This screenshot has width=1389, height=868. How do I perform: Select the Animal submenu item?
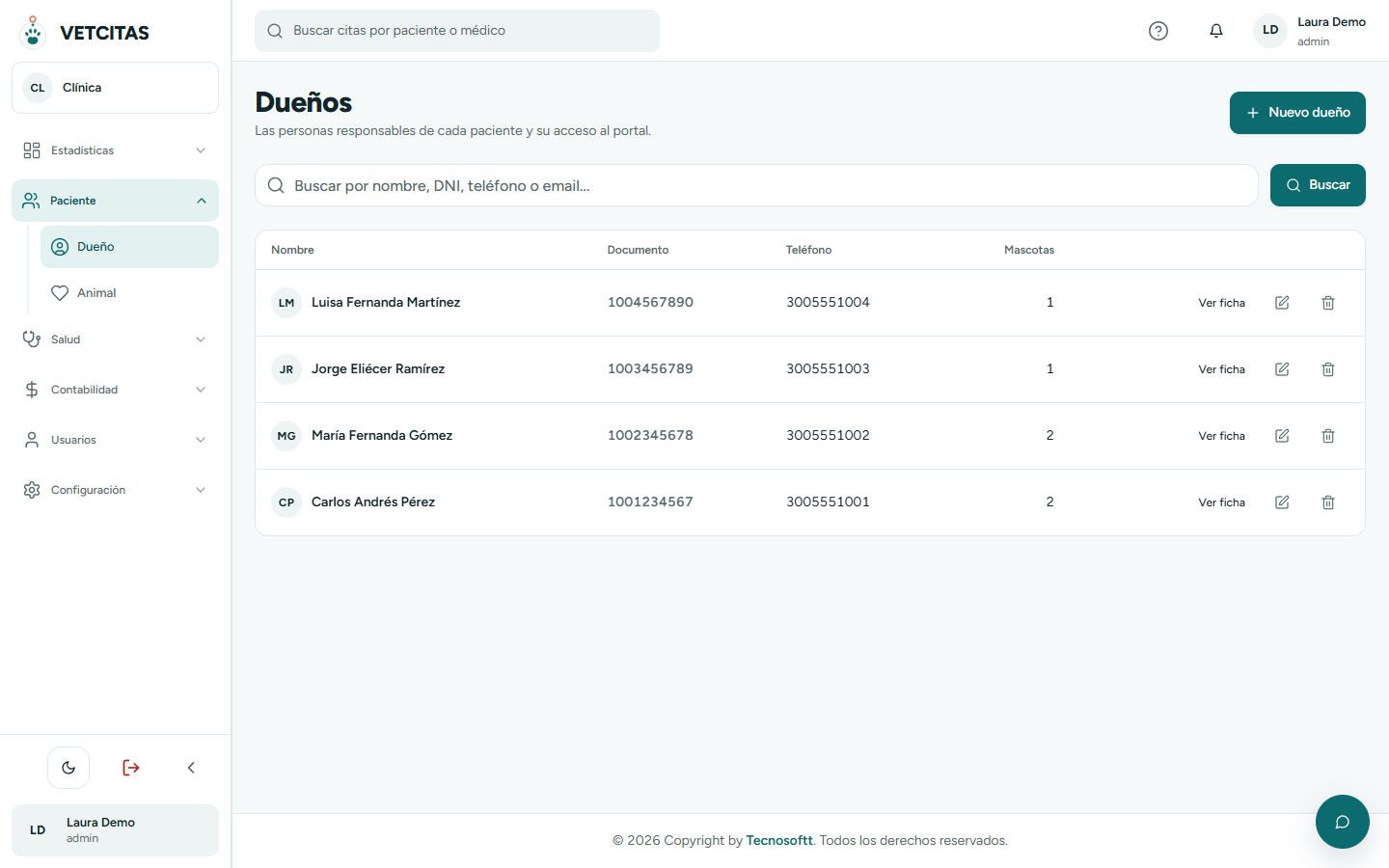click(x=129, y=293)
